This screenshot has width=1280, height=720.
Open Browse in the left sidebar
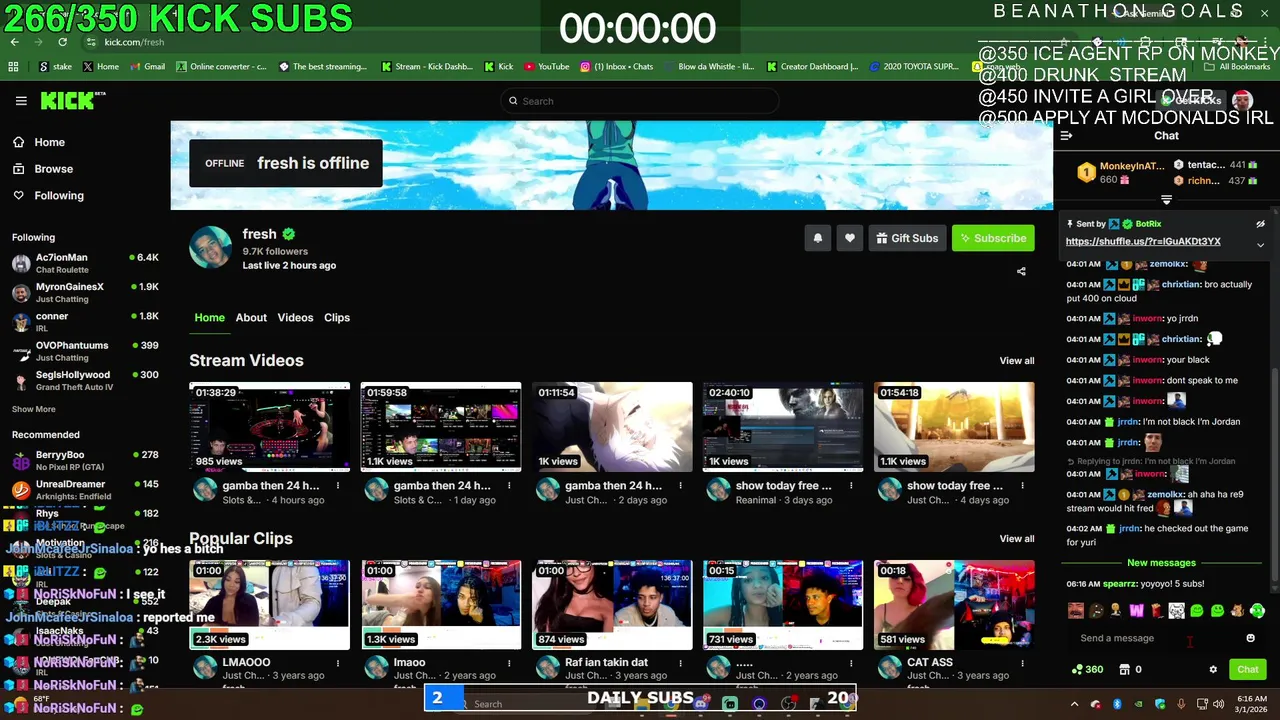coord(43,169)
